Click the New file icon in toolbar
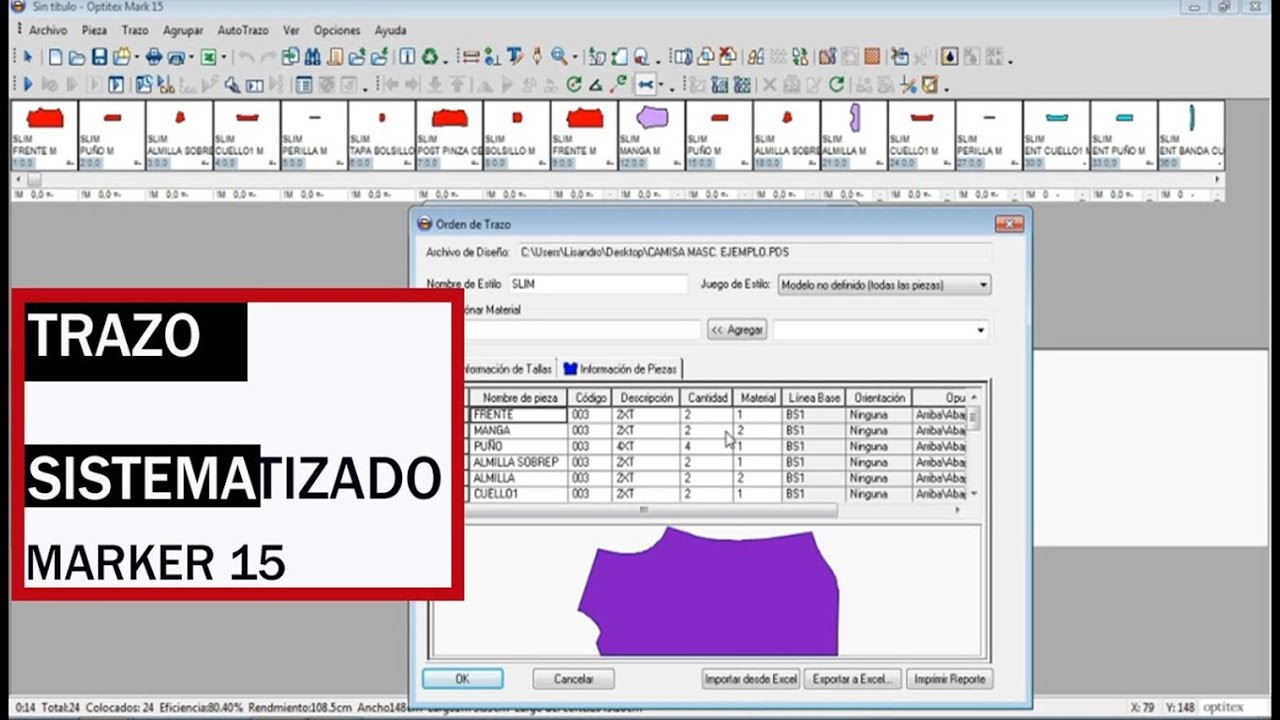Image resolution: width=1280 pixels, height=720 pixels. click(x=55, y=57)
